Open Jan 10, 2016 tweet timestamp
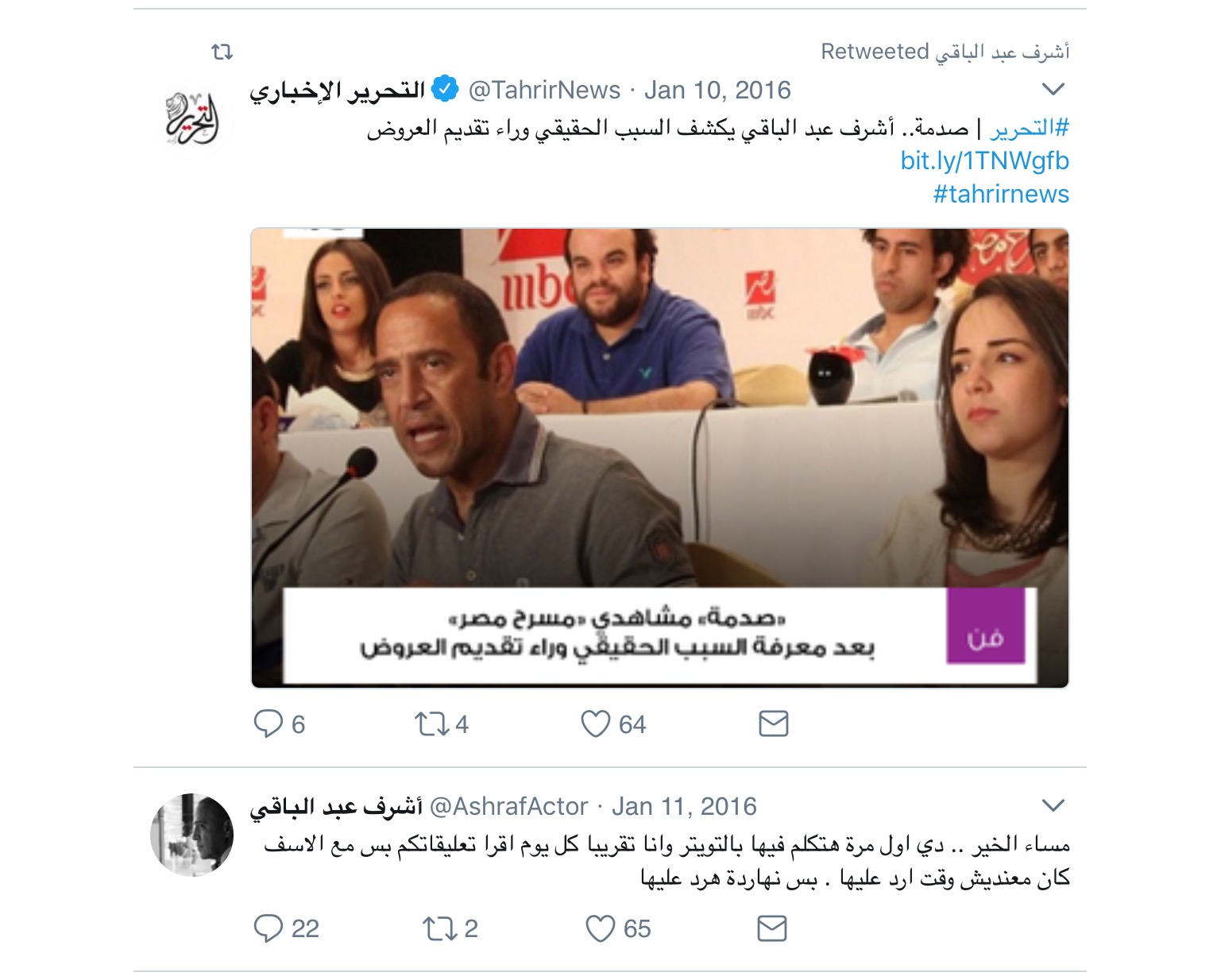1217x980 pixels. (717, 90)
